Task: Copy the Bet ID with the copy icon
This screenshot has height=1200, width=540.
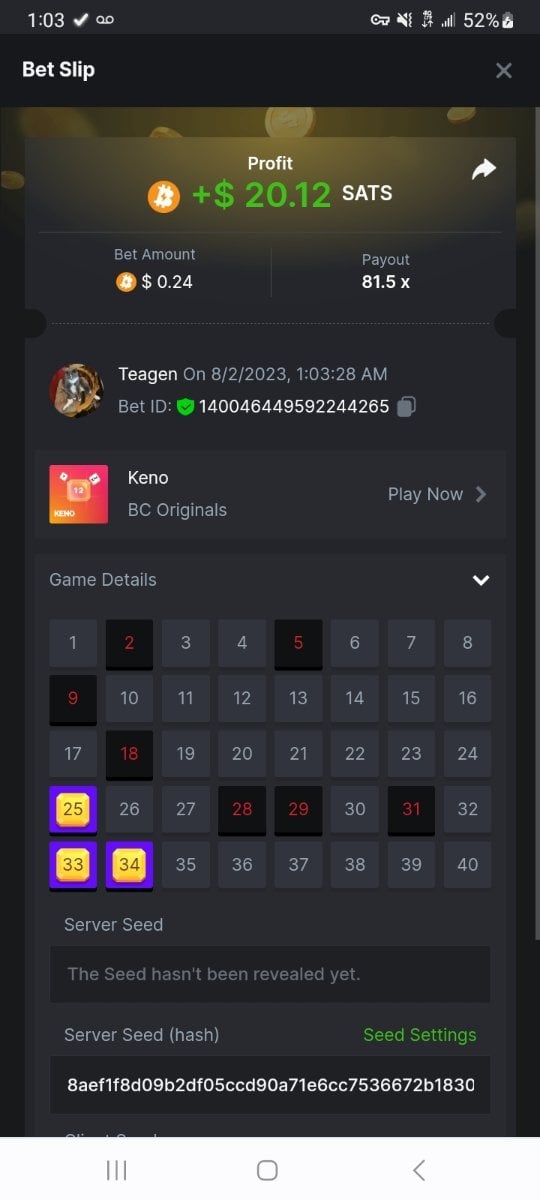Action: tap(406, 406)
